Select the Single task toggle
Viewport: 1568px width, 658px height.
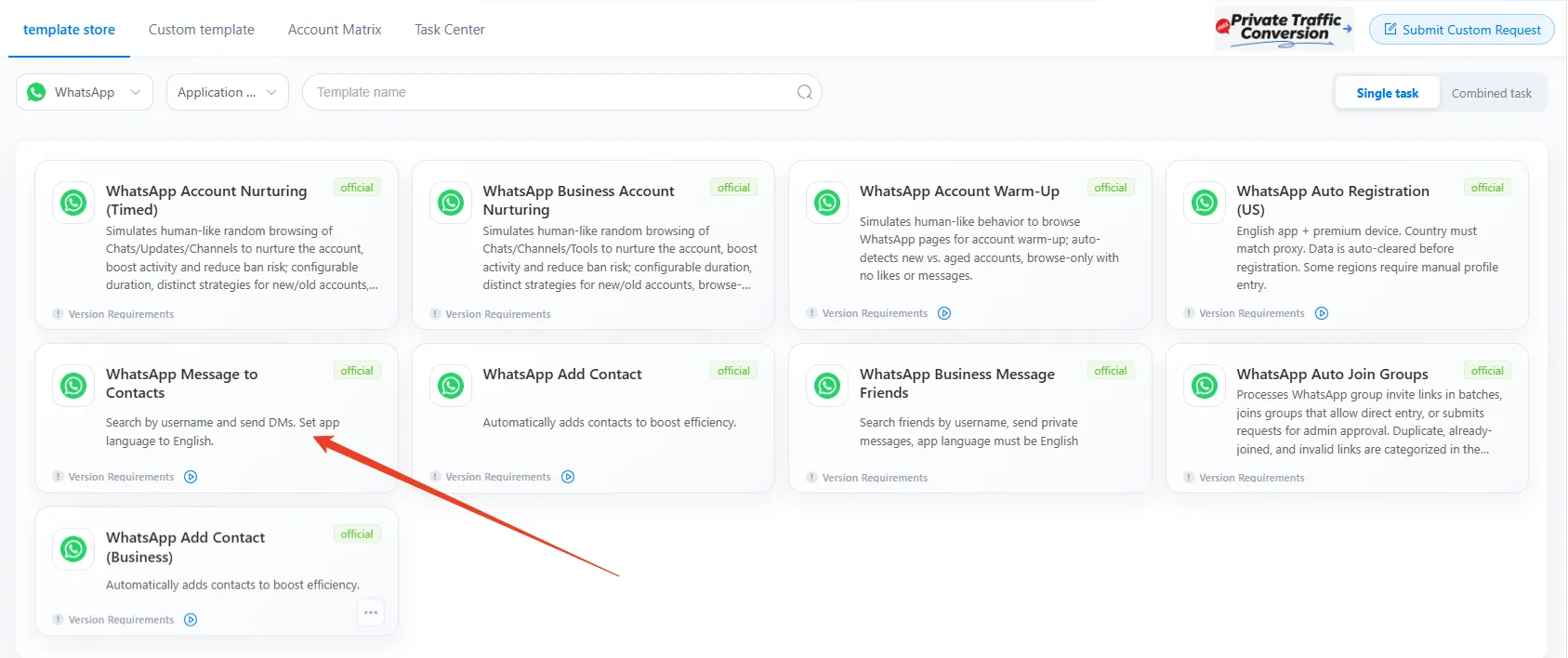(1388, 93)
